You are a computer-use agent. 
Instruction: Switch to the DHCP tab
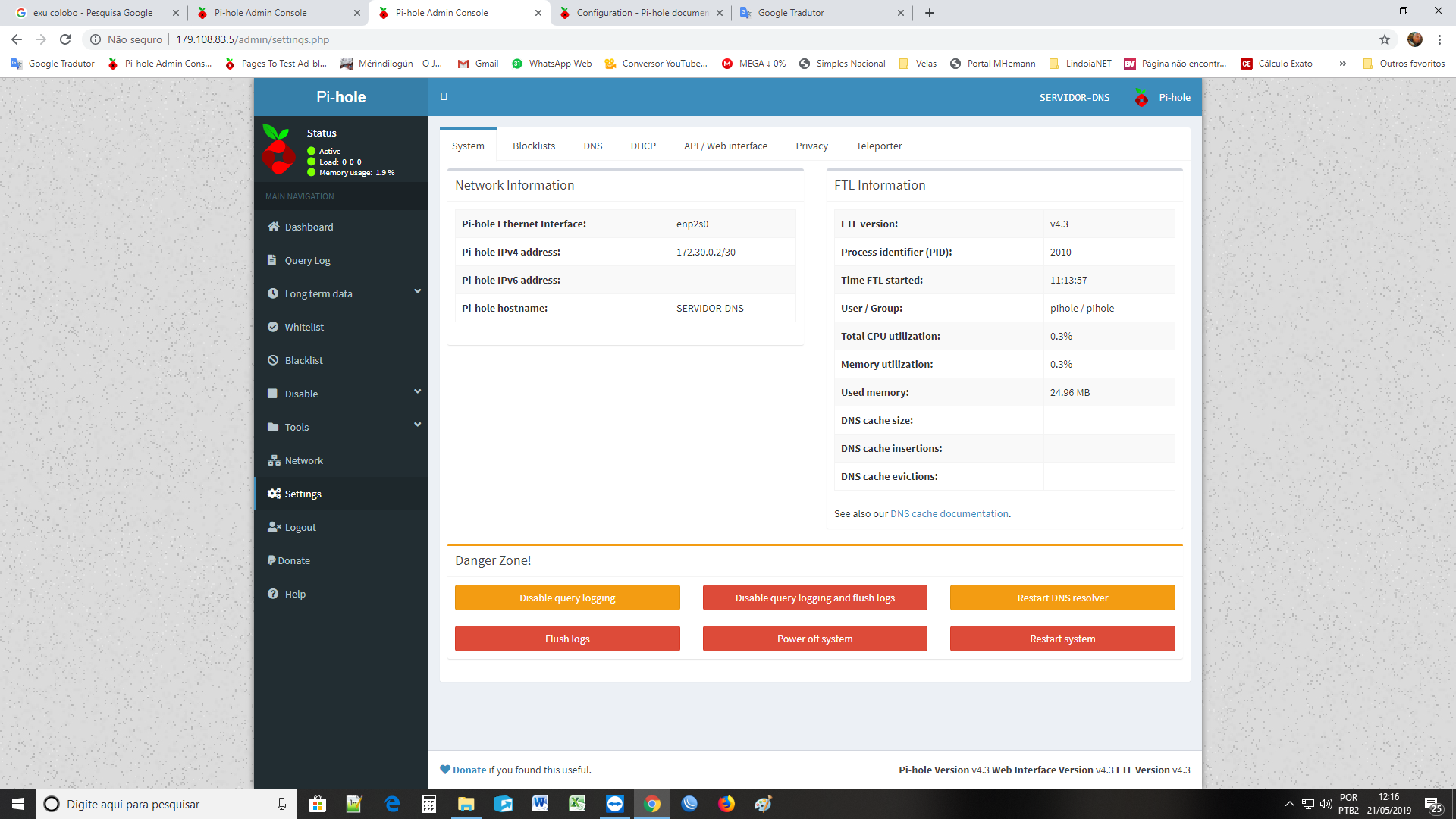643,146
